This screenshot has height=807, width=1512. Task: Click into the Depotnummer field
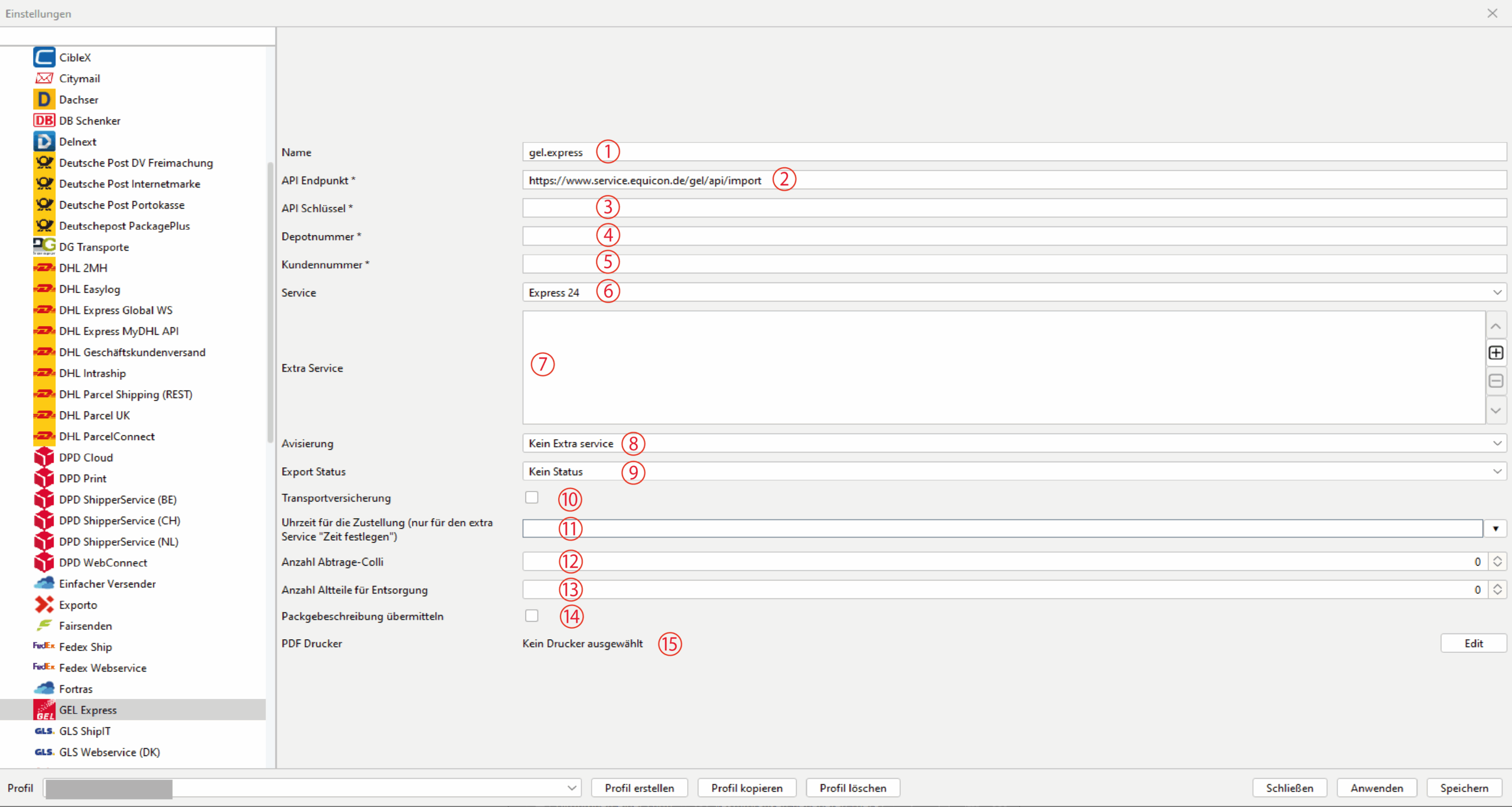1014,236
